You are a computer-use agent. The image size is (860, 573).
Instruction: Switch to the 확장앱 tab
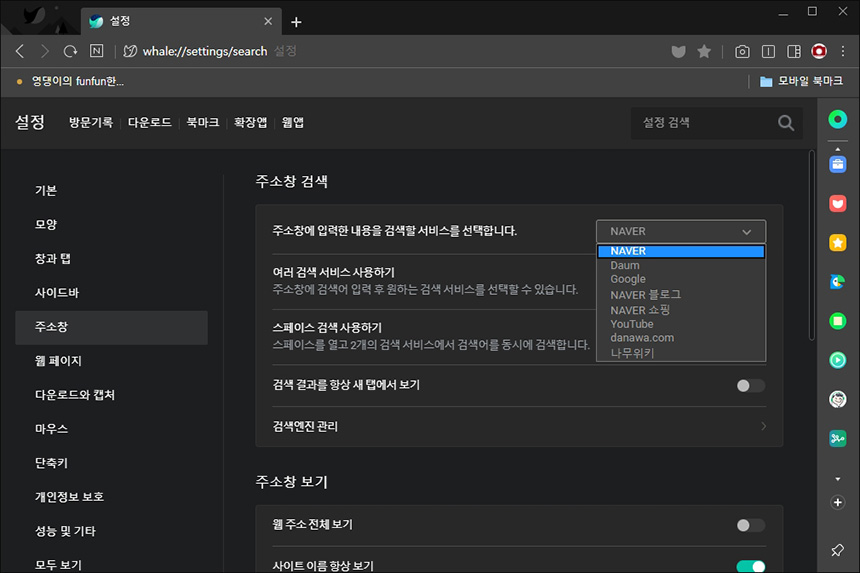click(x=251, y=122)
